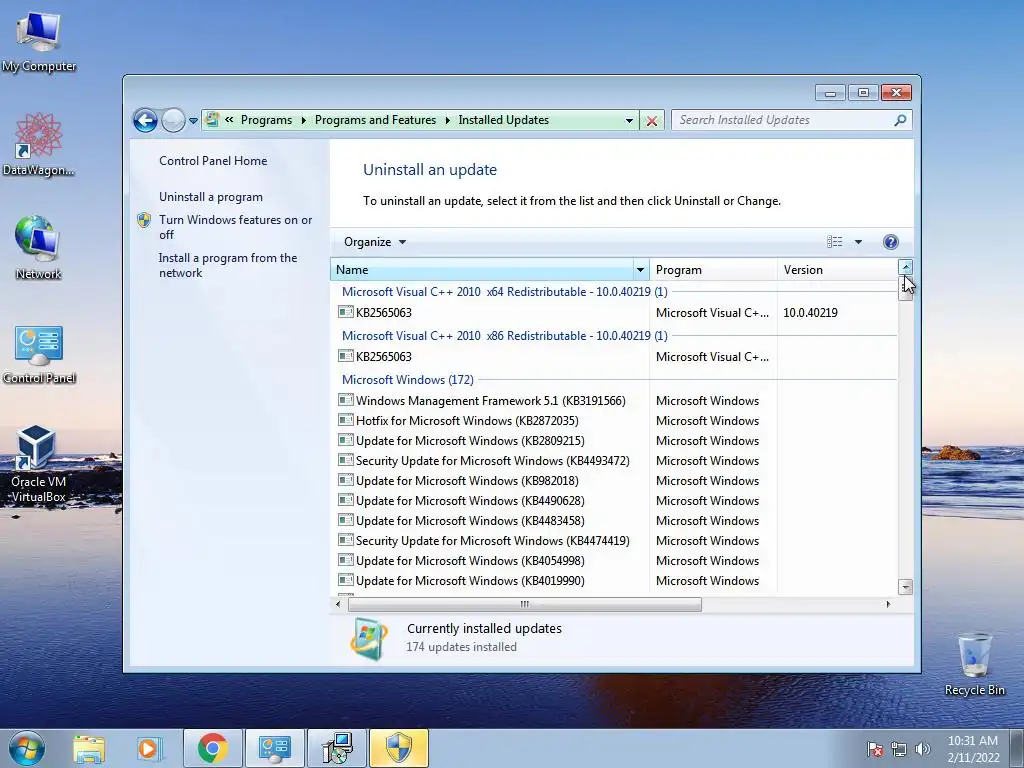The width and height of the screenshot is (1024, 768).
Task: Click Programs and Features breadcrumb
Action: (376, 120)
